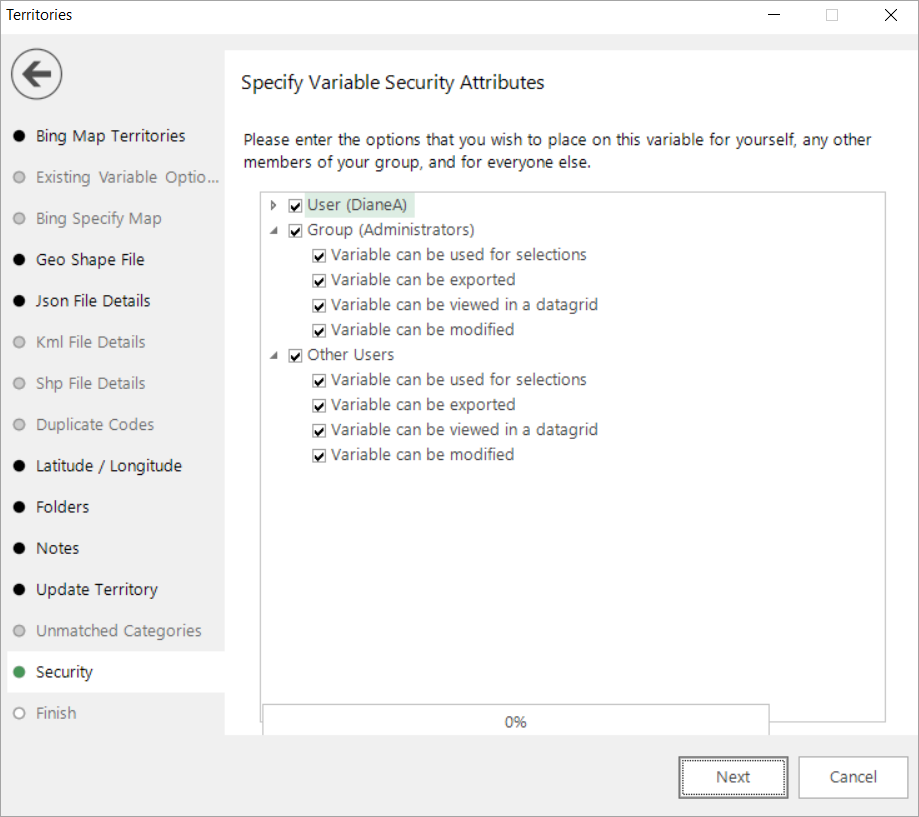Select the User (DianeA) tree label
The height and width of the screenshot is (817, 919).
pos(357,205)
